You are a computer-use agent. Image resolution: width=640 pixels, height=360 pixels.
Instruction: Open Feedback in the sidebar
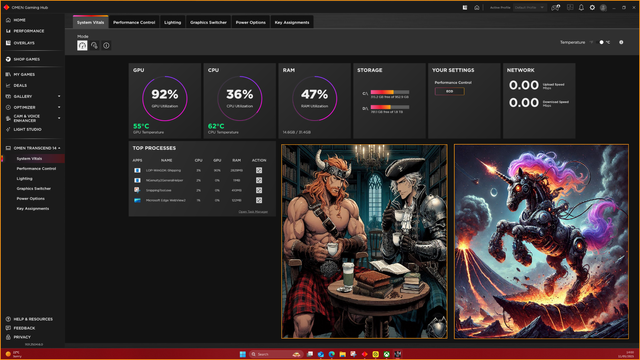pyautogui.click(x=20, y=328)
